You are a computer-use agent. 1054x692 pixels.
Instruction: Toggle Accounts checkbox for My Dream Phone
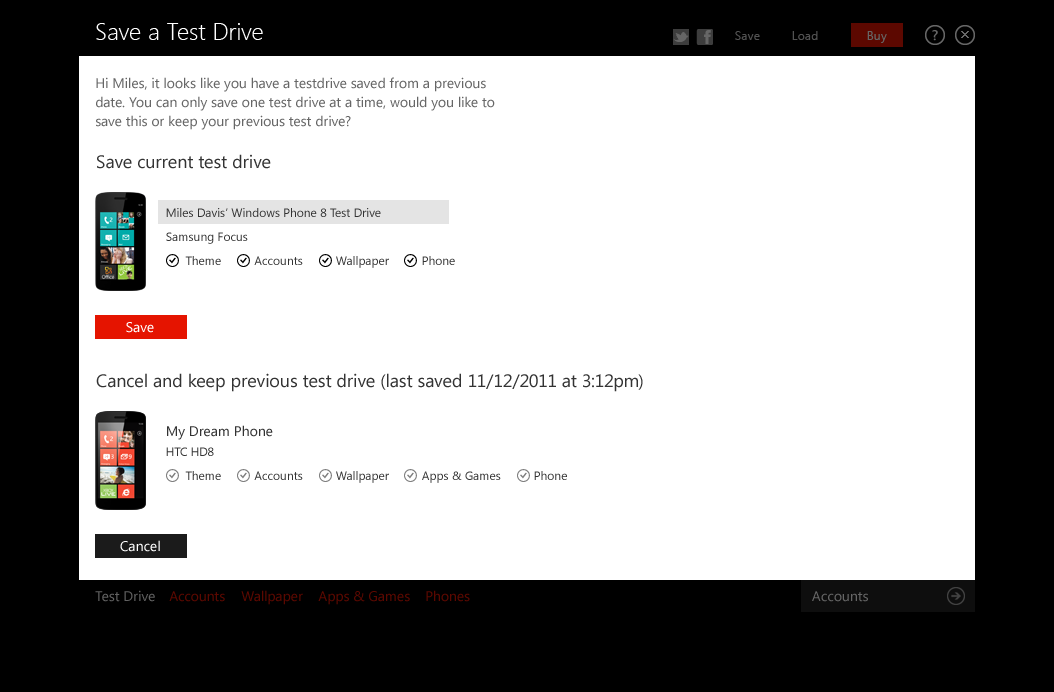coord(243,475)
